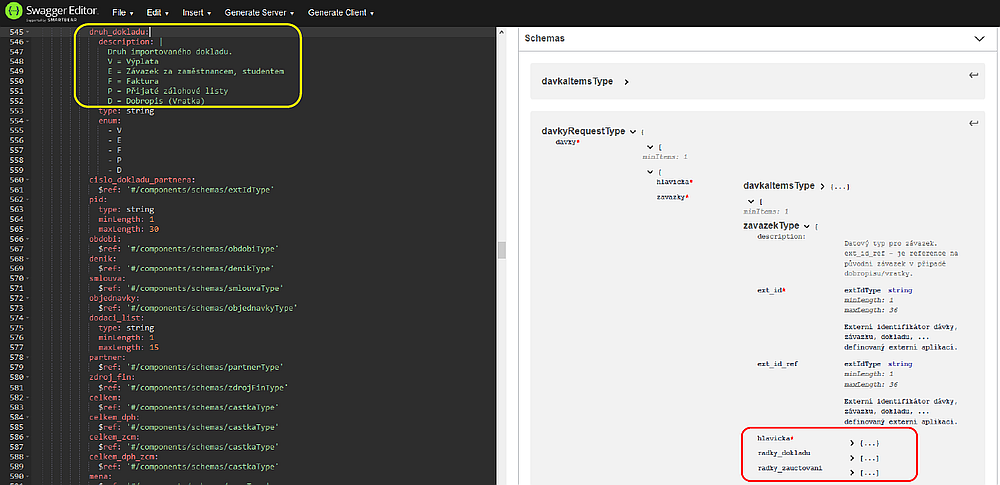
Task: Collapse the Schemas section chevron
Action: (980, 38)
